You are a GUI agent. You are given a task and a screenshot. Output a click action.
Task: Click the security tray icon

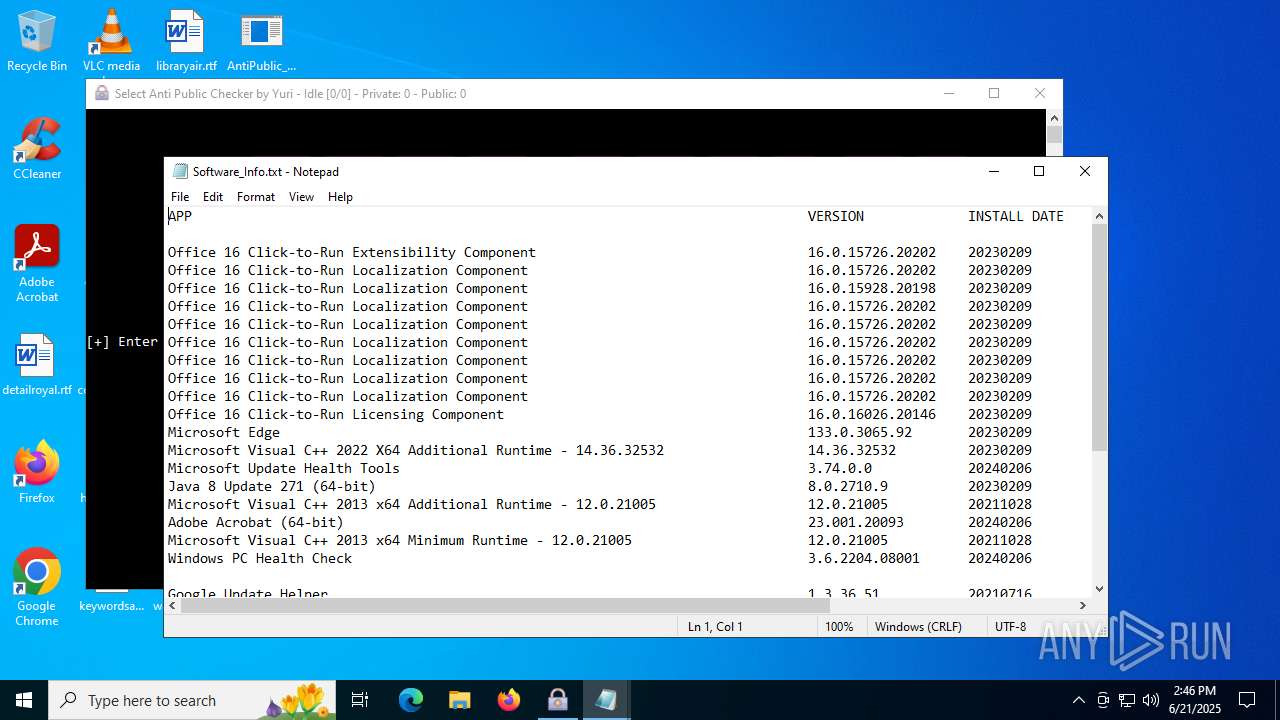(1103, 700)
